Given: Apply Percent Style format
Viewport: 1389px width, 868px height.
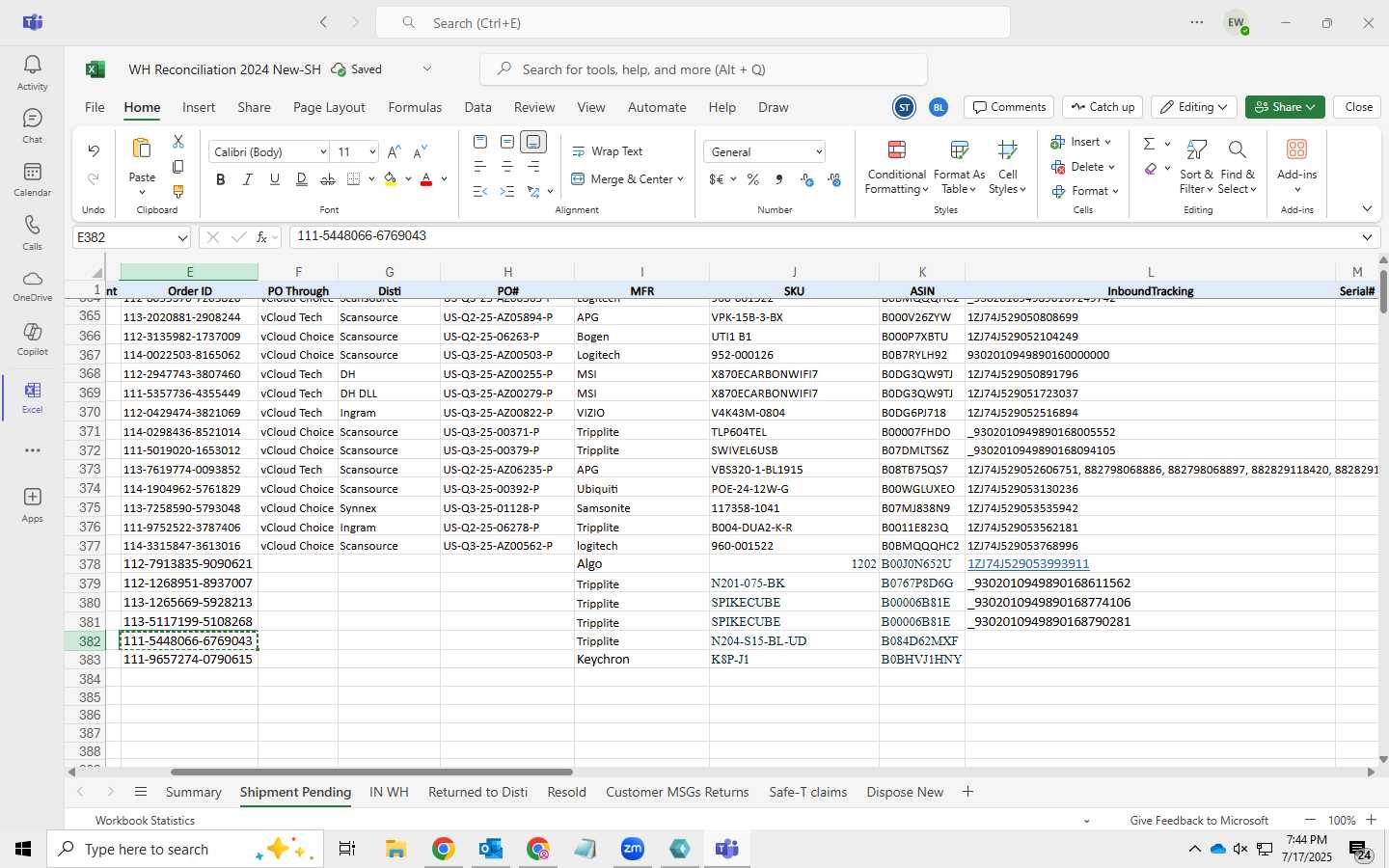Looking at the screenshot, I should tap(753, 179).
